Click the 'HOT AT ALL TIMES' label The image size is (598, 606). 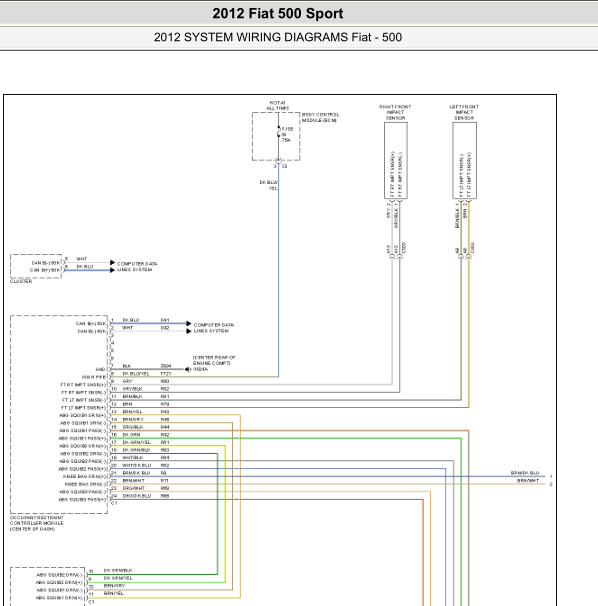pos(278,106)
